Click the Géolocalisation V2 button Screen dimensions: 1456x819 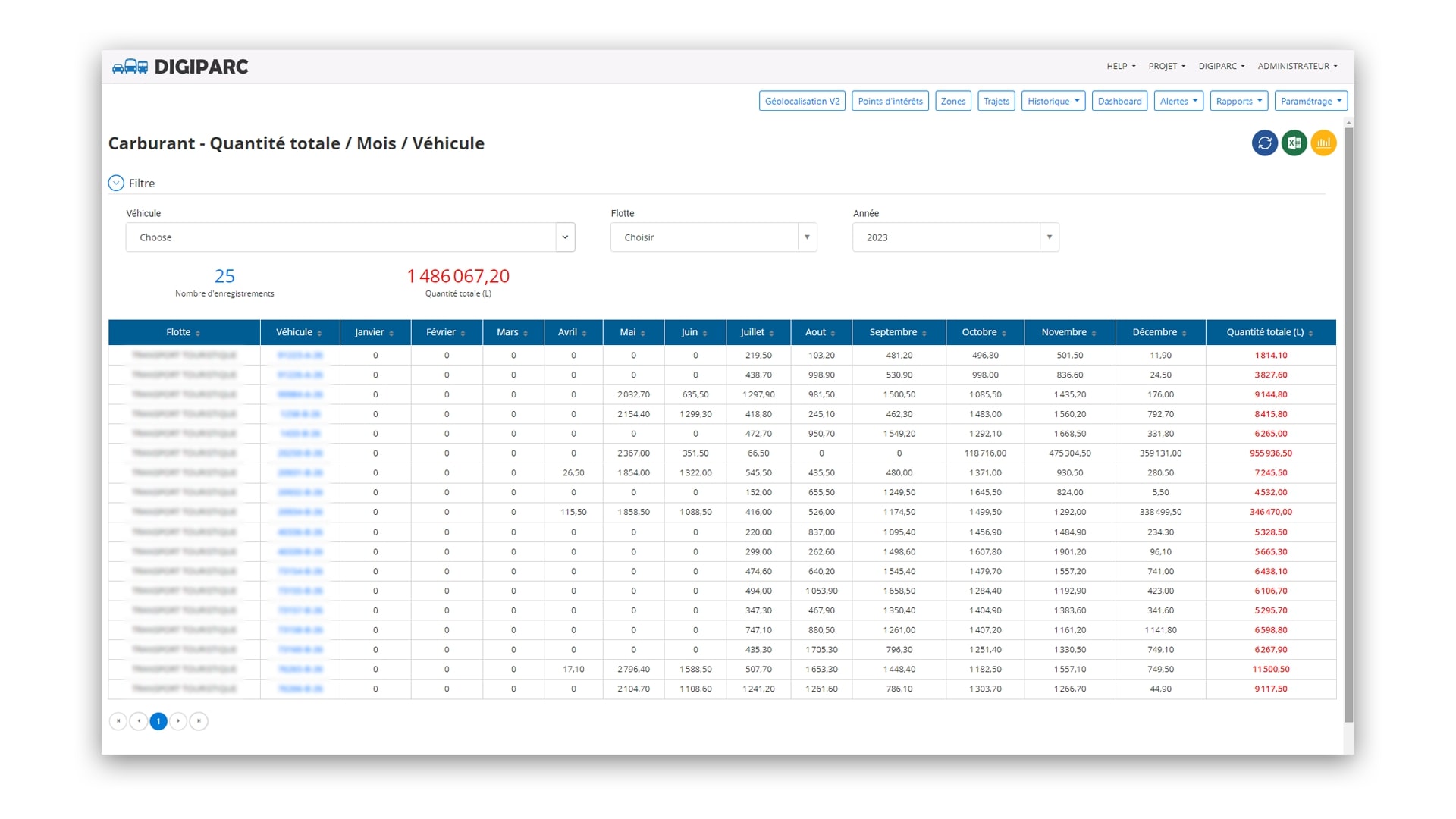click(802, 101)
